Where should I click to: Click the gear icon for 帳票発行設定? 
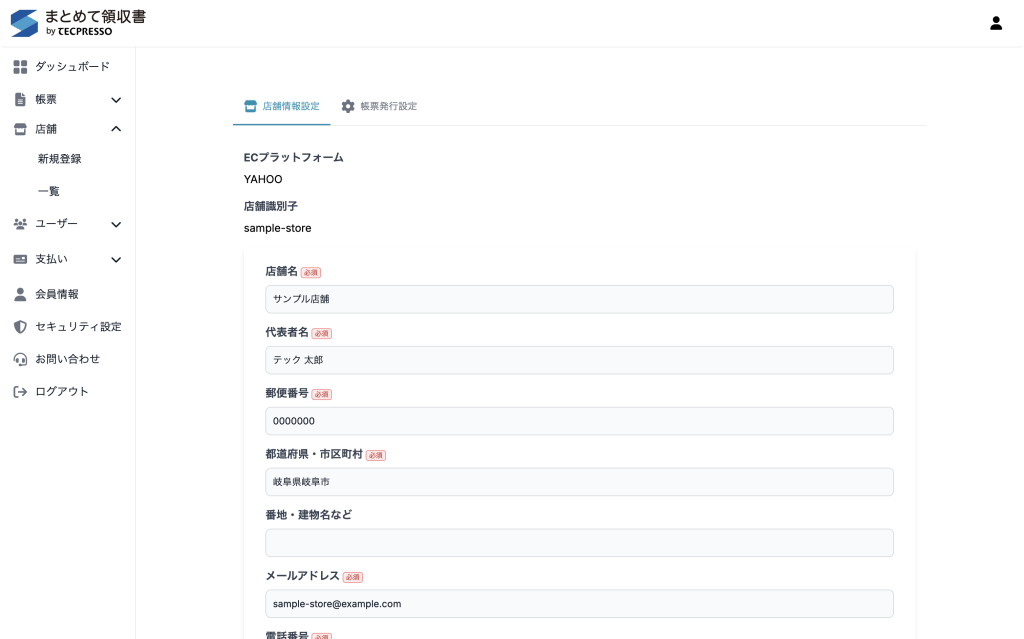pos(348,106)
